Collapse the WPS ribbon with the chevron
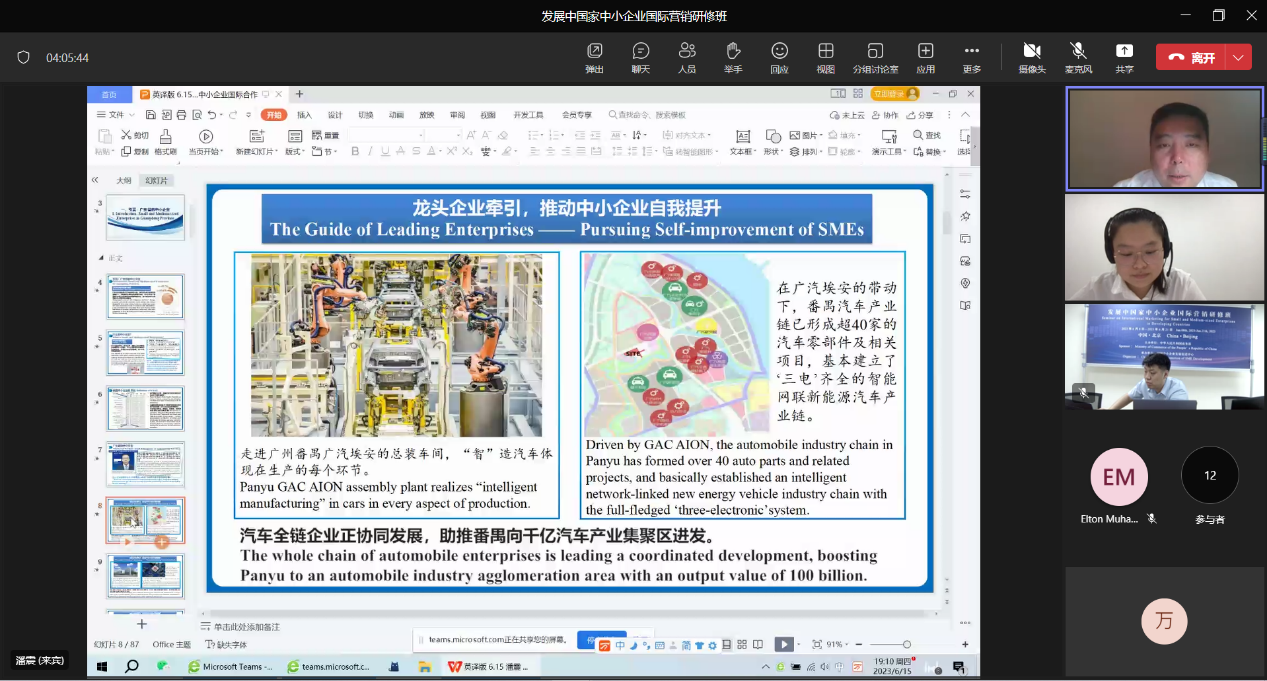This screenshot has width=1267, height=681. 965,115
